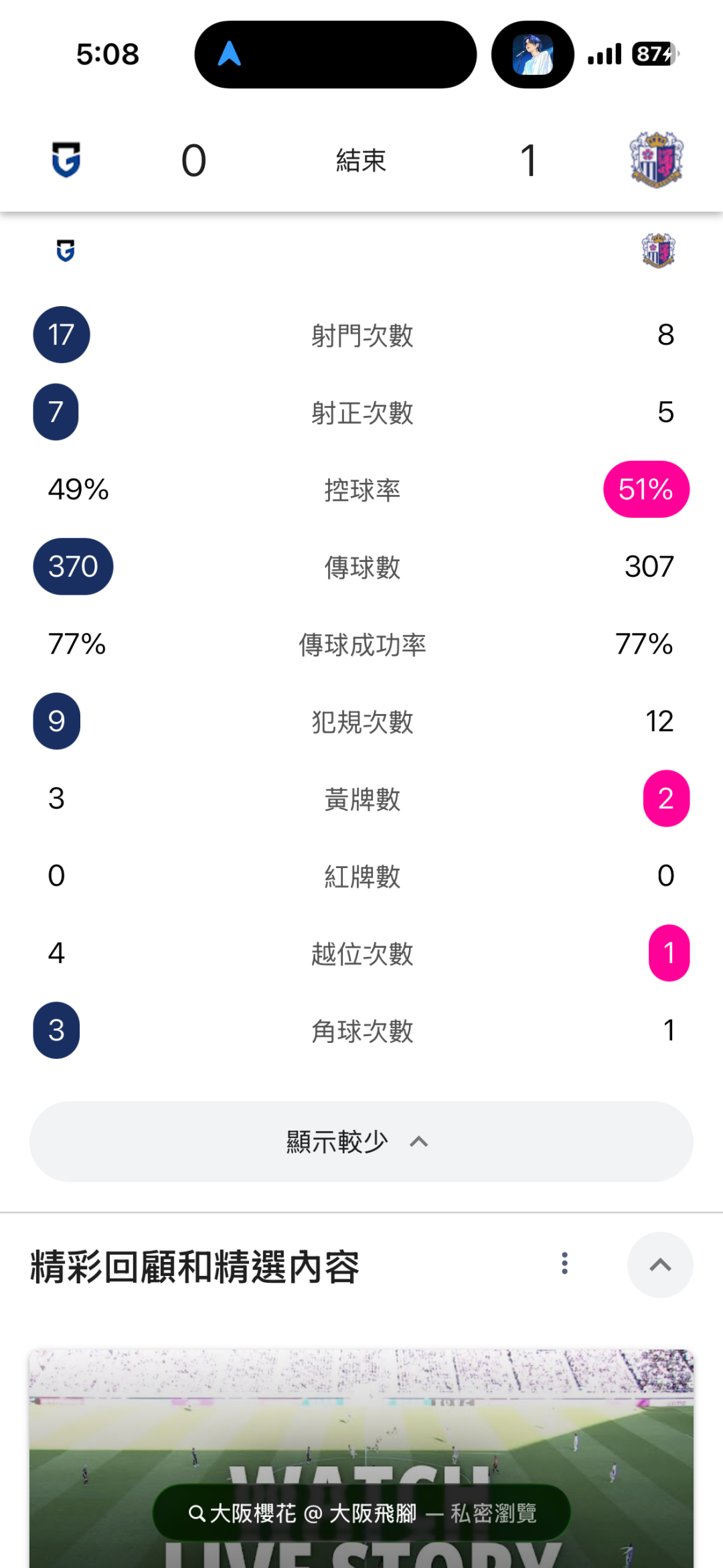
Task: Open the three-dot menu beside 精彩回顧和精選內容
Action: point(565,1263)
